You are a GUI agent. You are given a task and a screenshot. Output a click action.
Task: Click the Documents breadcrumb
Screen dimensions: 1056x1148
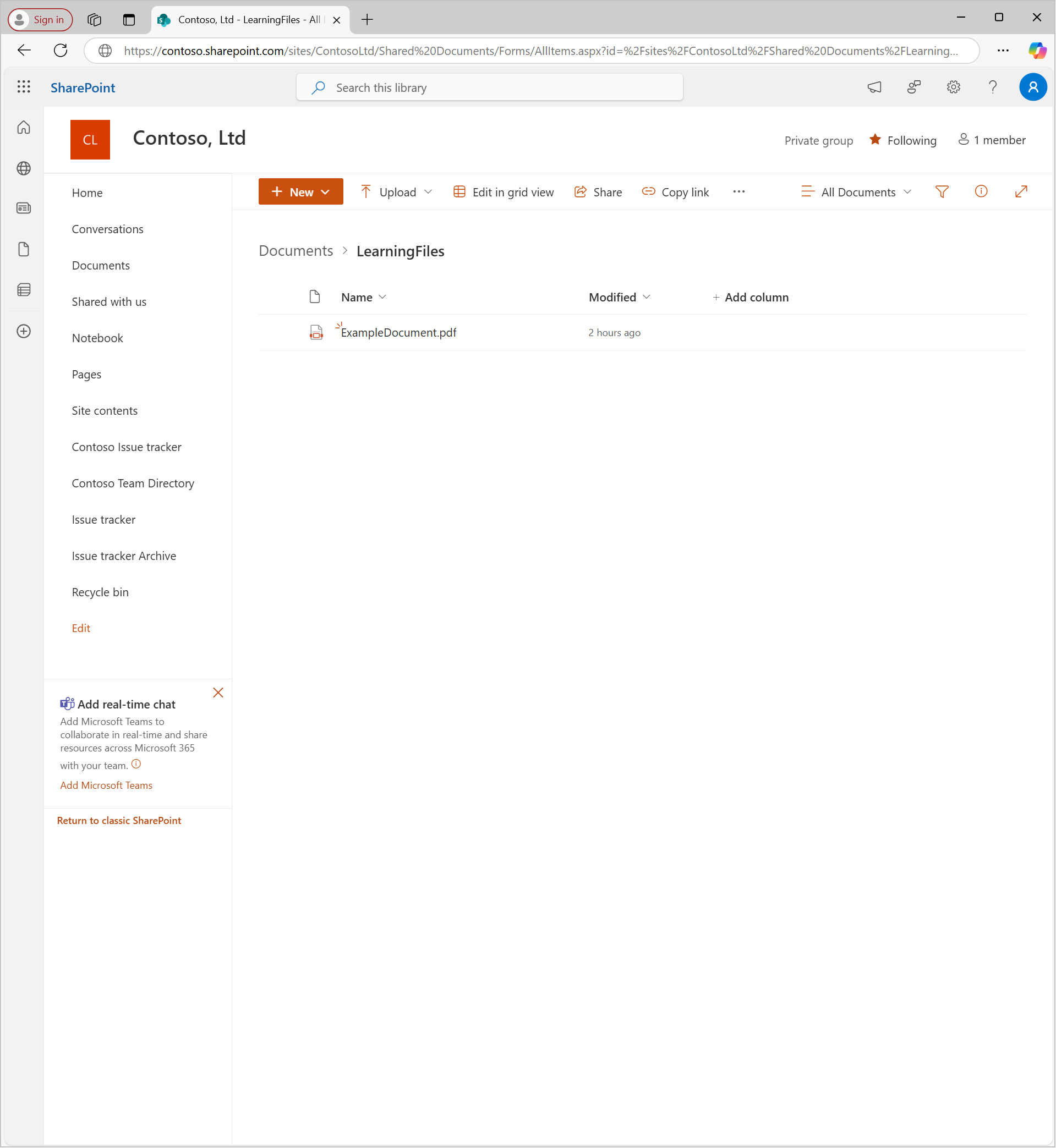(296, 251)
